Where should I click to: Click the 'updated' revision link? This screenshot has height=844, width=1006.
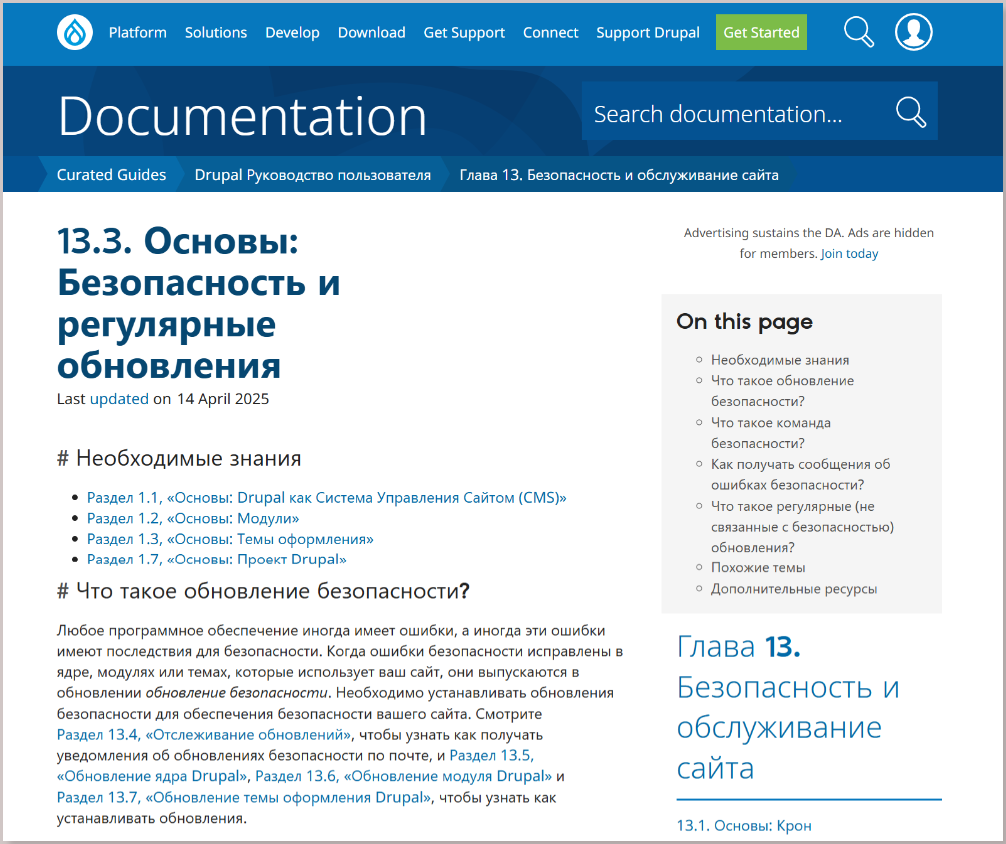pos(119,399)
